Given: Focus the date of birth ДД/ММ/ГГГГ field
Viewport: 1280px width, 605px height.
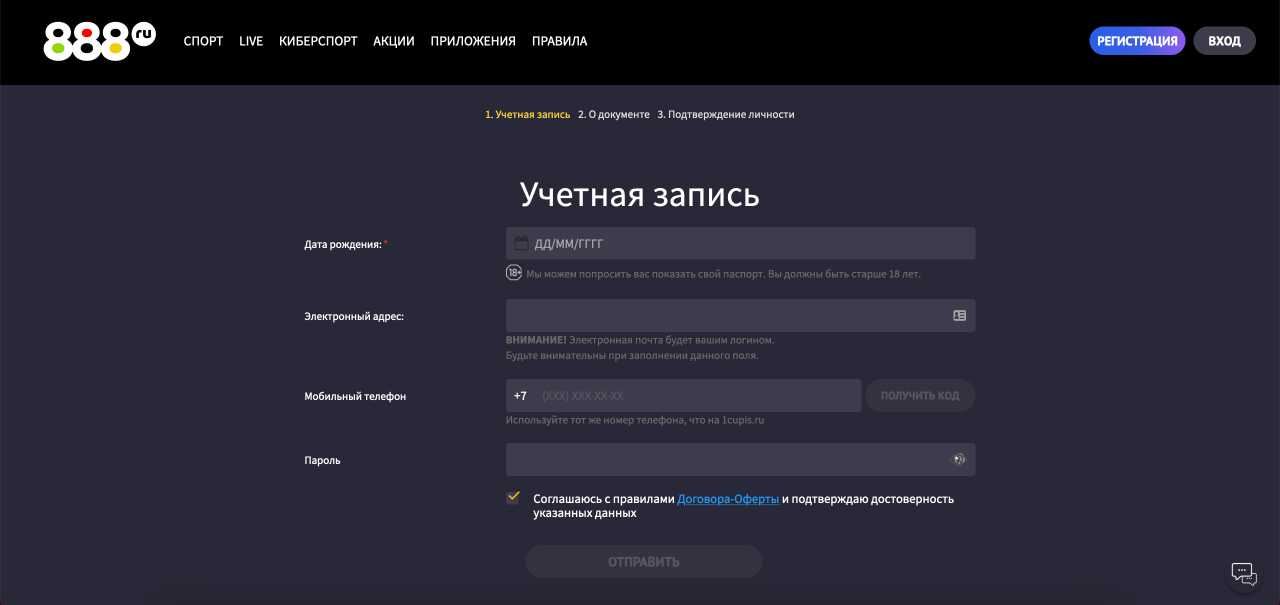Looking at the screenshot, I should [740, 243].
